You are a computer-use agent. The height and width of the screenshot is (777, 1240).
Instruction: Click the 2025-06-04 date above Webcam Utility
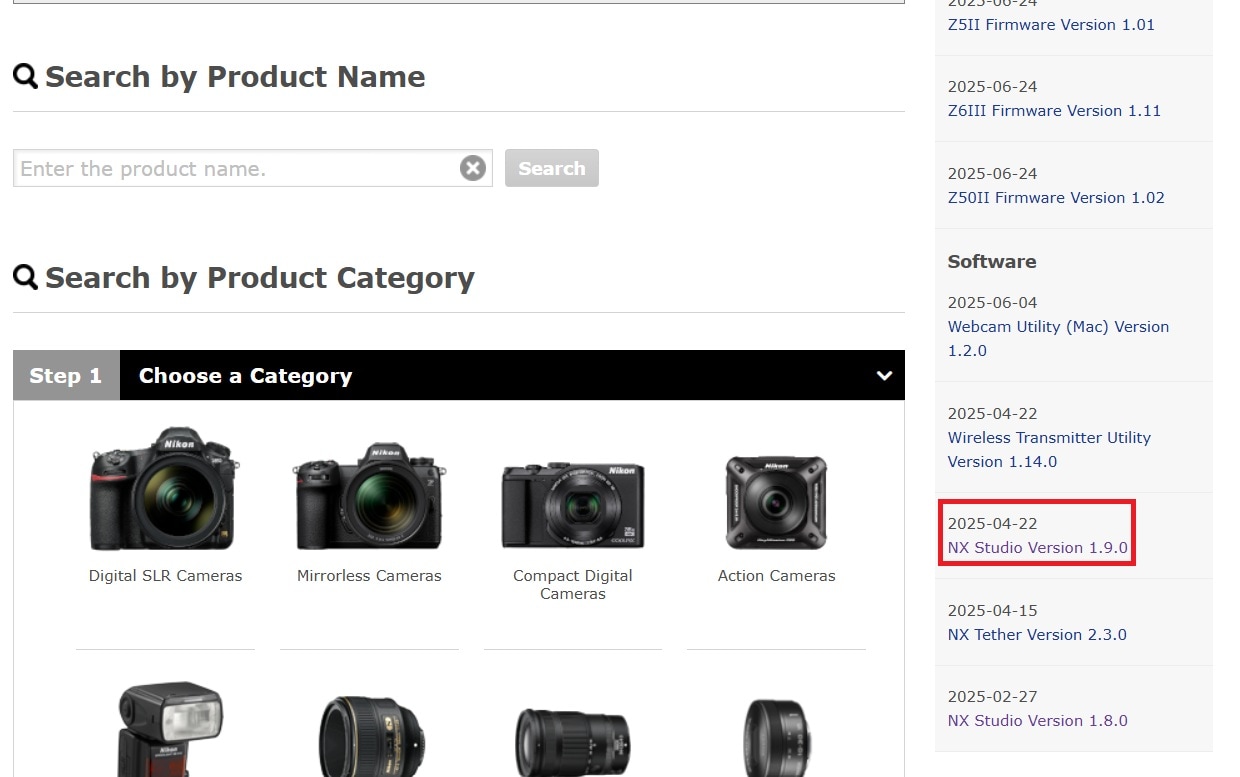coord(992,303)
